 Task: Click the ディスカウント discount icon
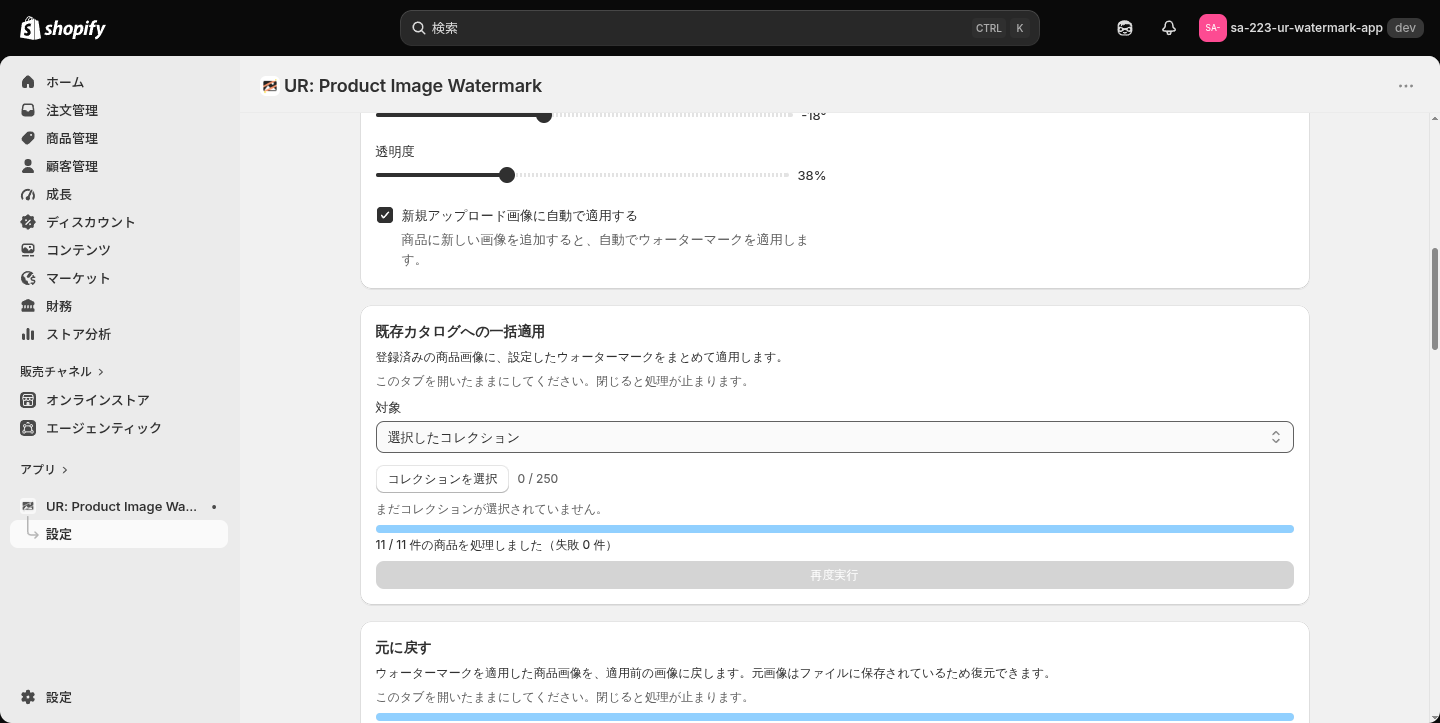coord(28,222)
